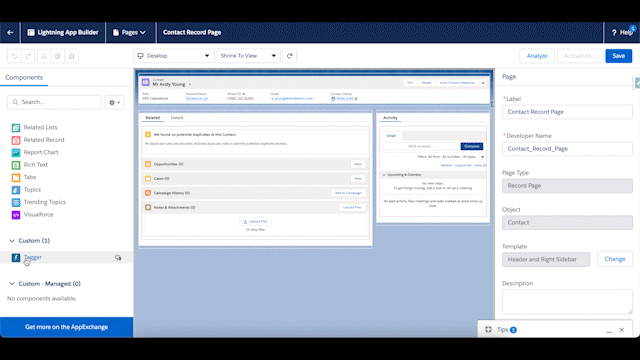Collapse the Upcoming & Overdue section
The width and height of the screenshot is (640, 360).
[x=384, y=175]
